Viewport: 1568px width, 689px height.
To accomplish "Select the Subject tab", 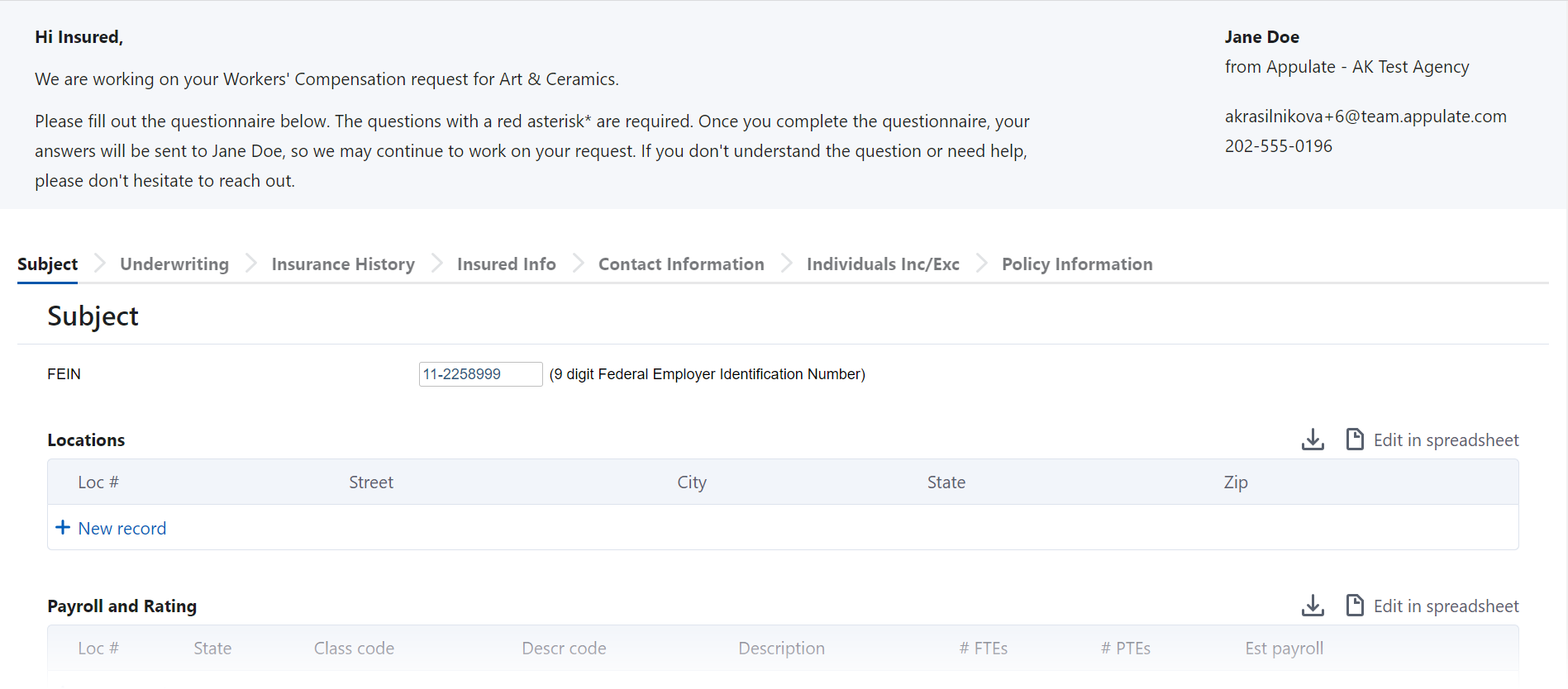I will click(x=47, y=264).
